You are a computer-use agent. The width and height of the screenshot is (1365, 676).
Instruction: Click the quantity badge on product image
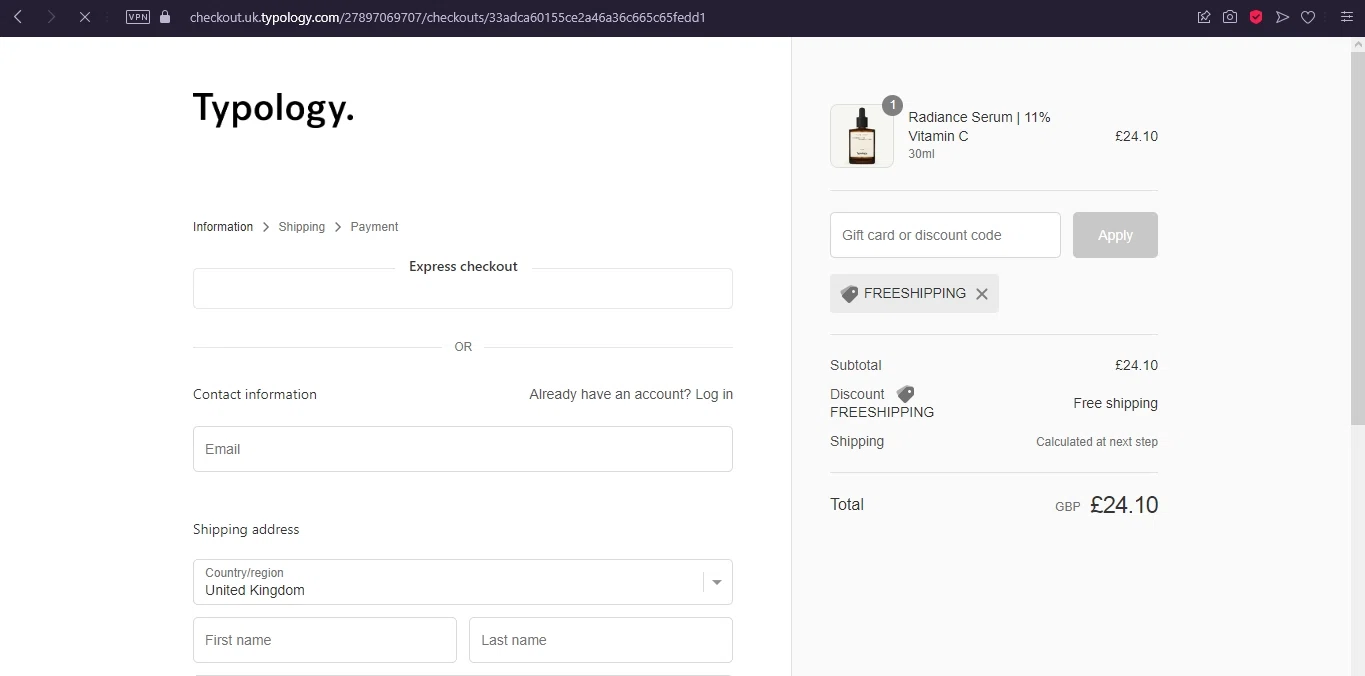pyautogui.click(x=892, y=105)
